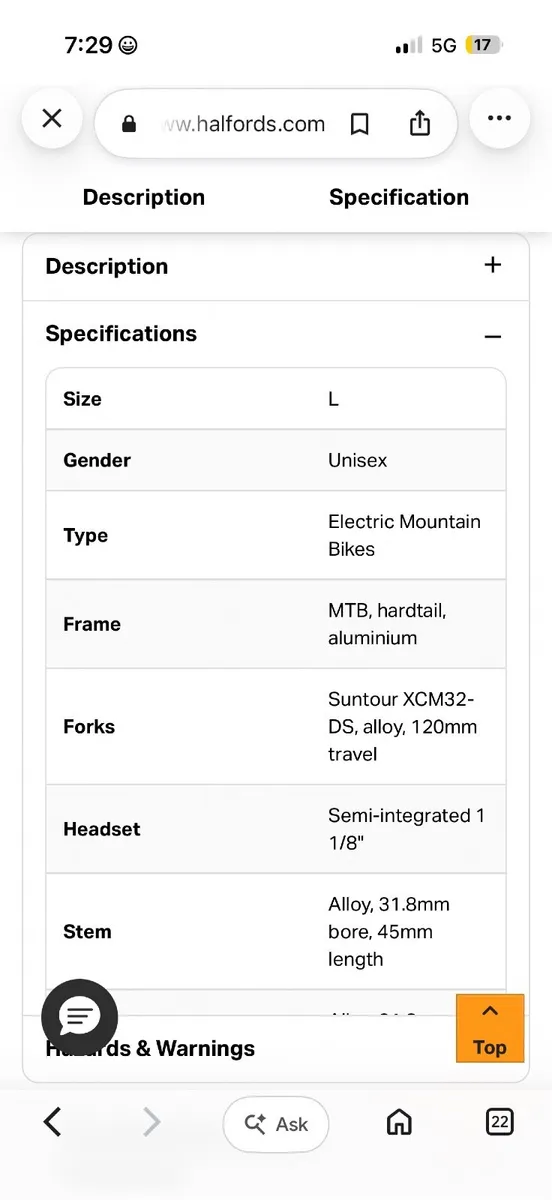Screen dimensions: 552x1200
Task: Switch to the Description tab
Action: point(143,197)
